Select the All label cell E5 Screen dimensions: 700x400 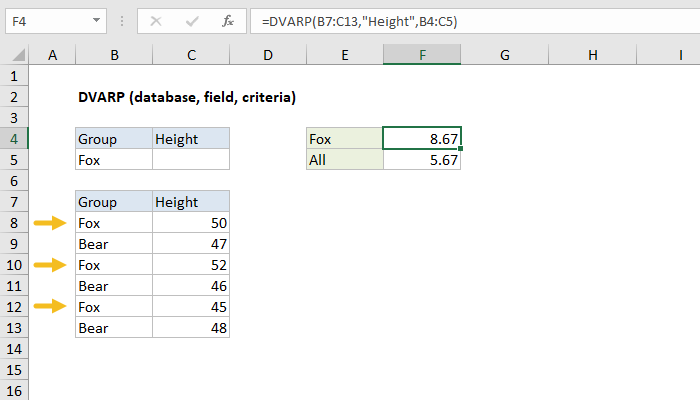345,160
